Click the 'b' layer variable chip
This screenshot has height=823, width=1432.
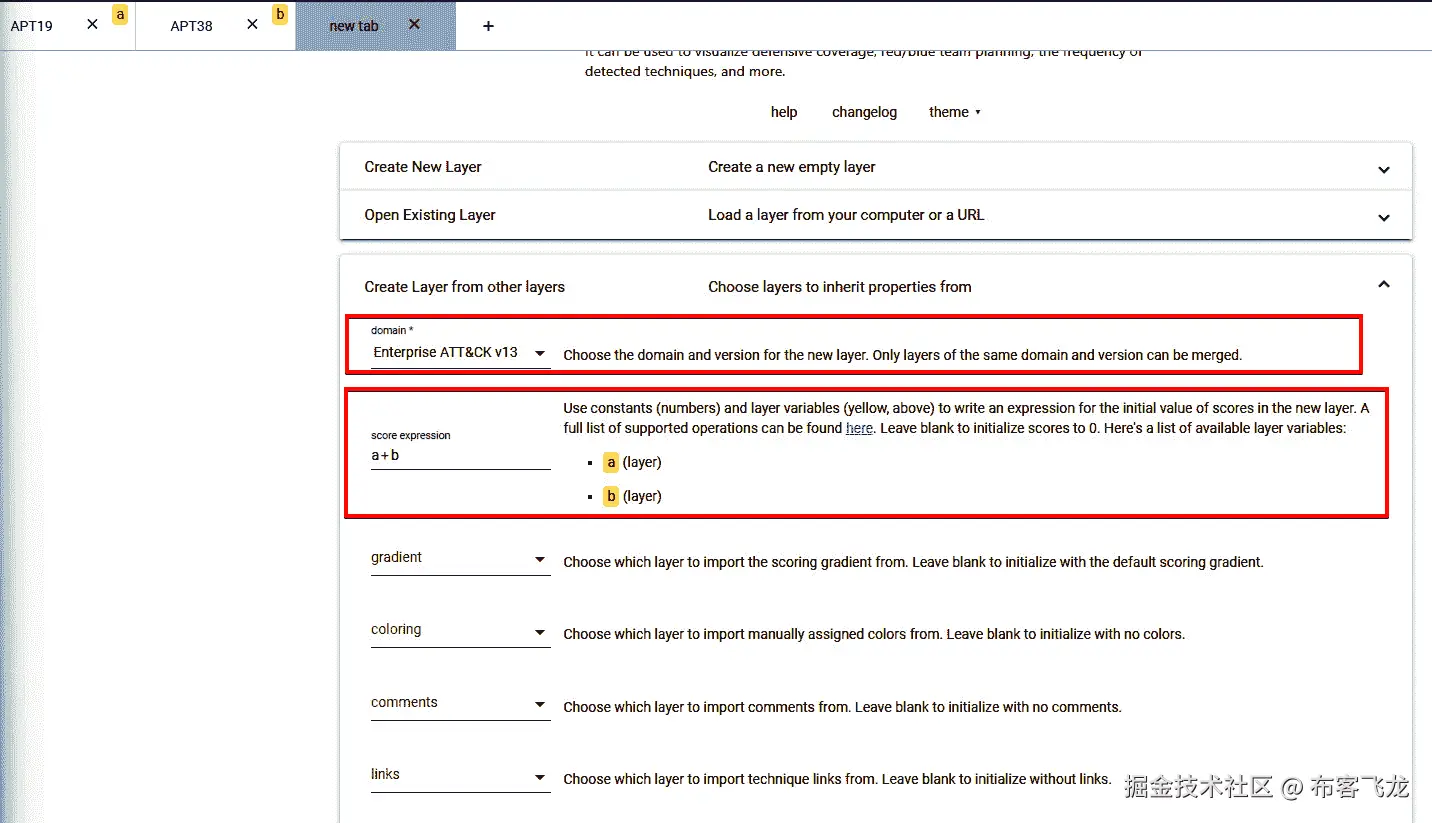point(611,496)
